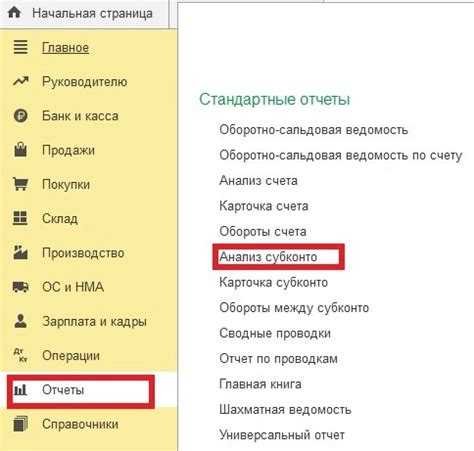Open the Анализ субконто report
This screenshot has height=451, width=474.
point(268,257)
